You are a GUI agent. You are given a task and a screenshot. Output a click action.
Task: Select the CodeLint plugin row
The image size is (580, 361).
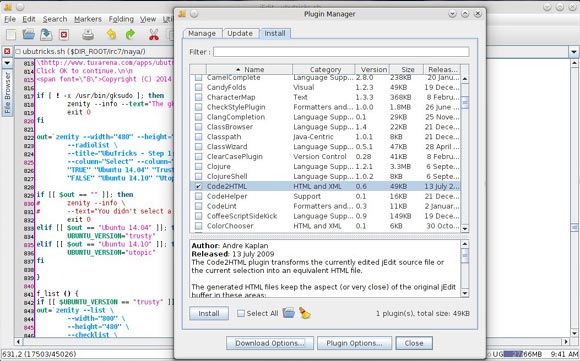point(325,206)
